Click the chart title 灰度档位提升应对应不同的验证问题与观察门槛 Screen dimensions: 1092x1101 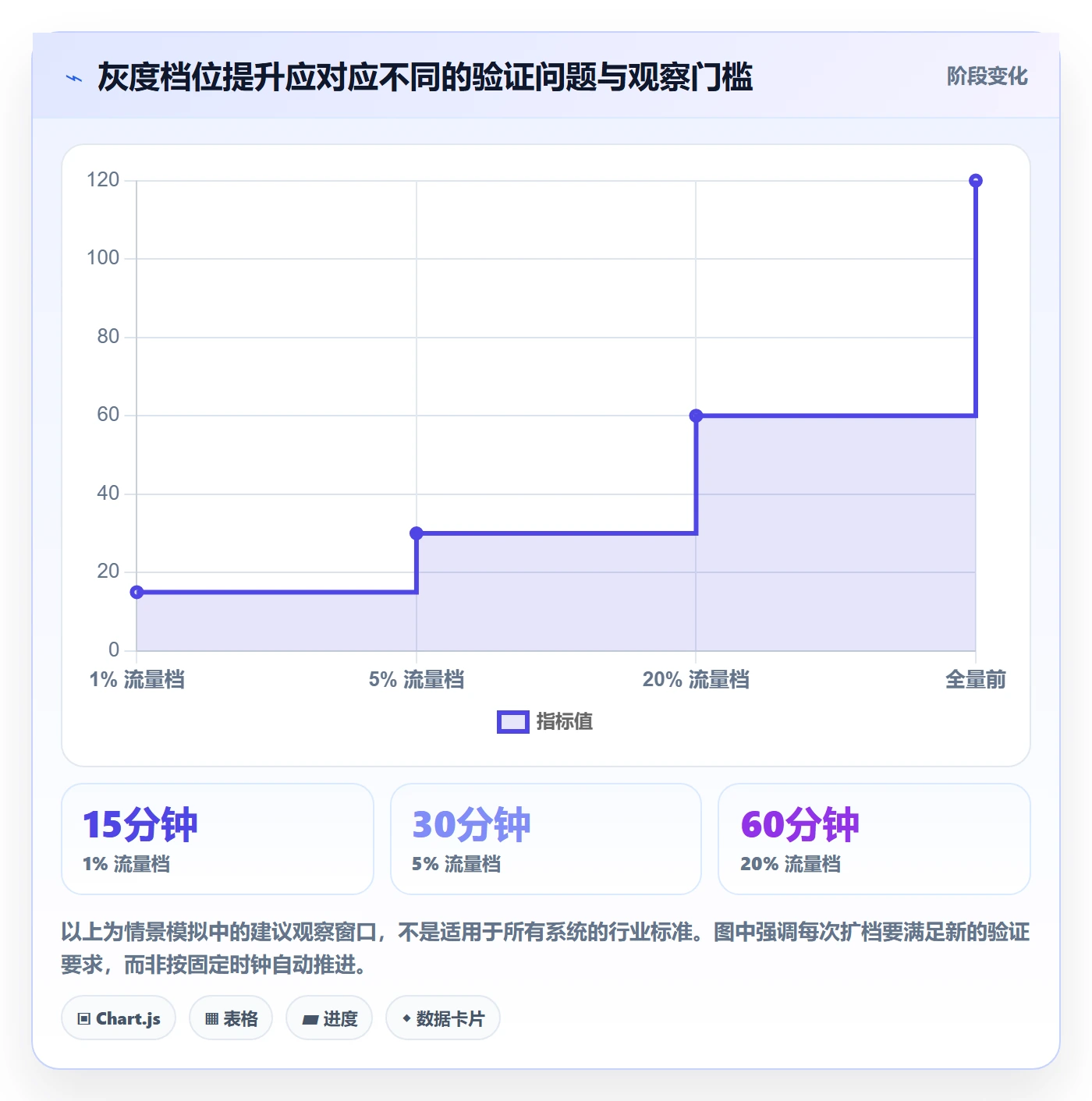click(x=425, y=77)
